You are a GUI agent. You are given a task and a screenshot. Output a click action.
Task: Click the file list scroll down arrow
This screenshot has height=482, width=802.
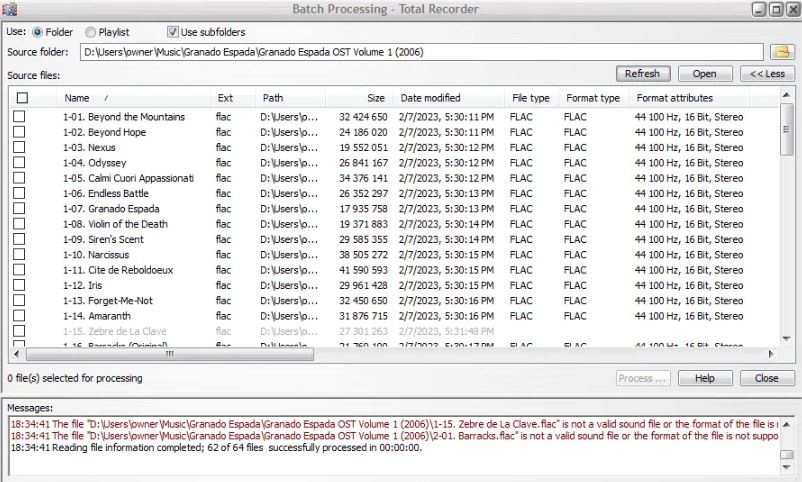tap(786, 338)
